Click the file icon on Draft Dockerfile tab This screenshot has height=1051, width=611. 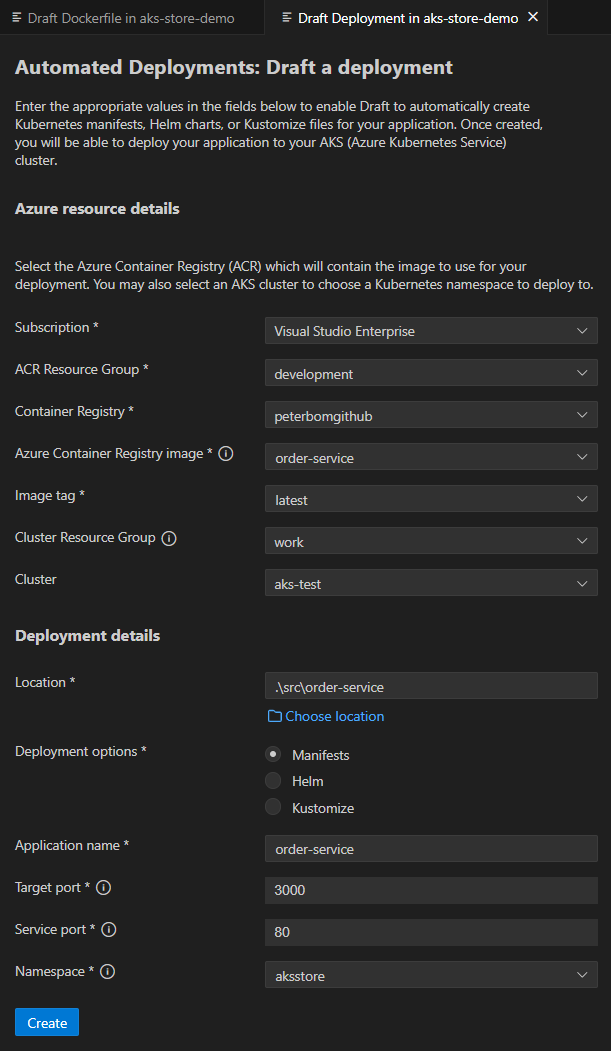tap(17, 17)
